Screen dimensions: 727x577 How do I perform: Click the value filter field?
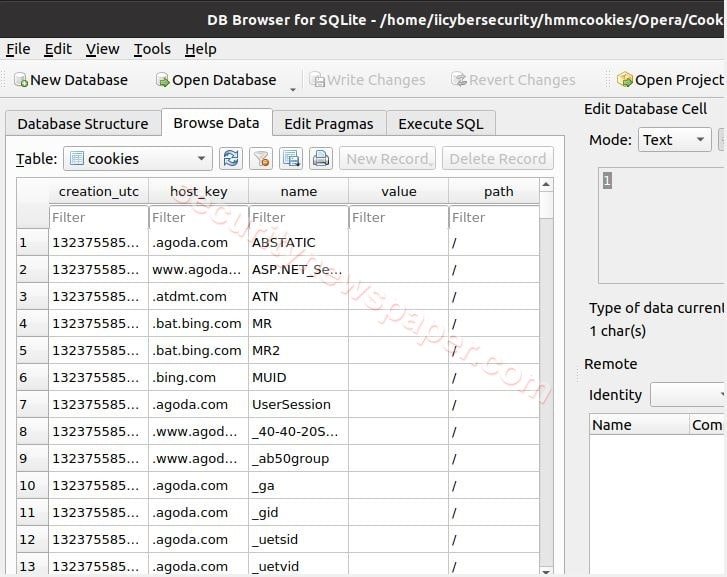tap(398, 217)
